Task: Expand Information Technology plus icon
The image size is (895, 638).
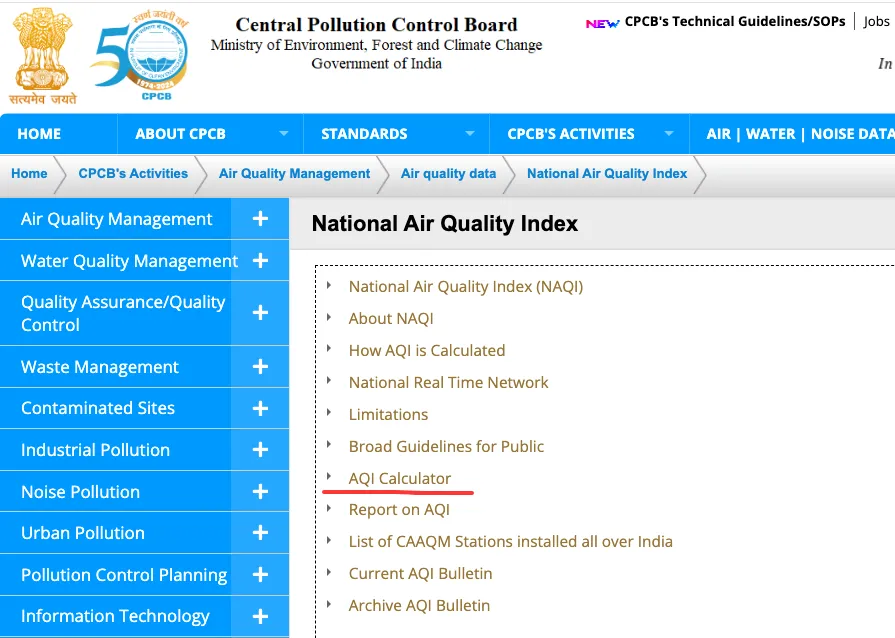Action: tap(260, 616)
